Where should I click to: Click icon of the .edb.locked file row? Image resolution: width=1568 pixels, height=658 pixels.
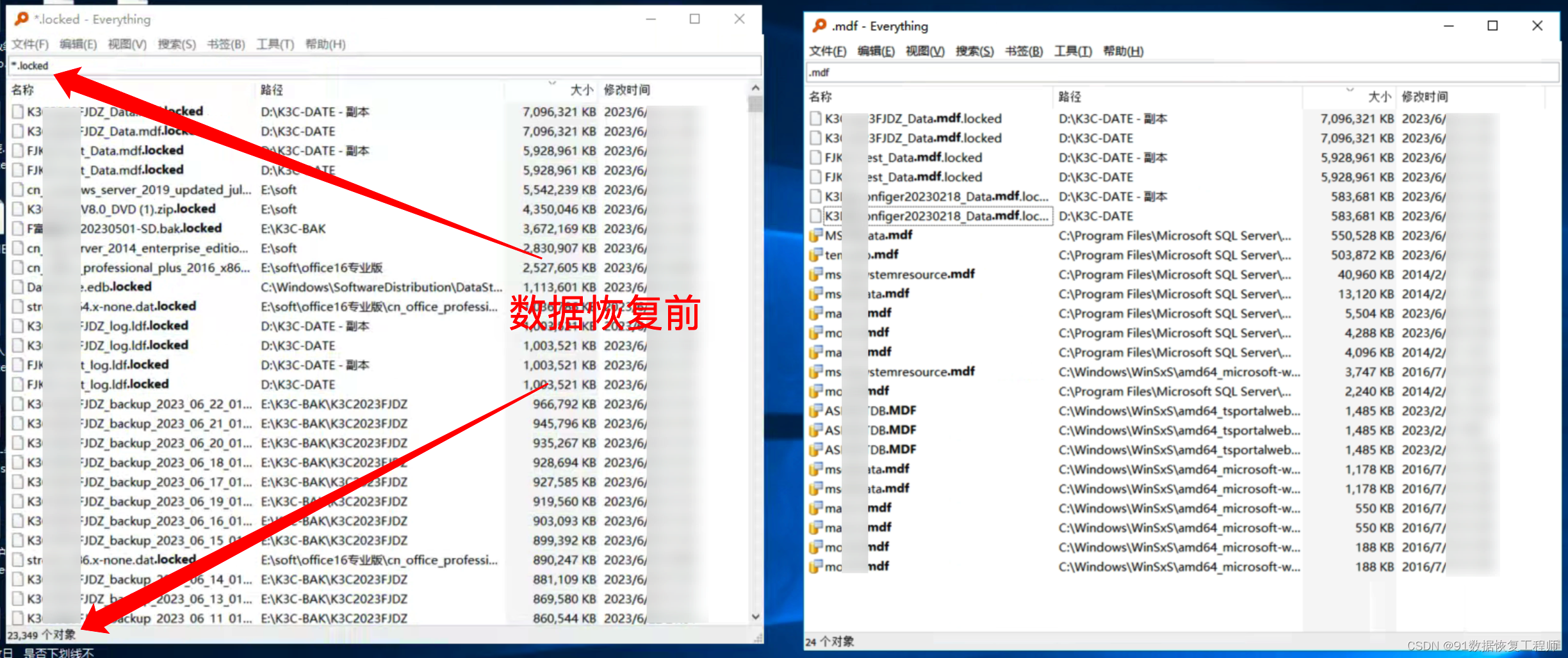(x=19, y=287)
